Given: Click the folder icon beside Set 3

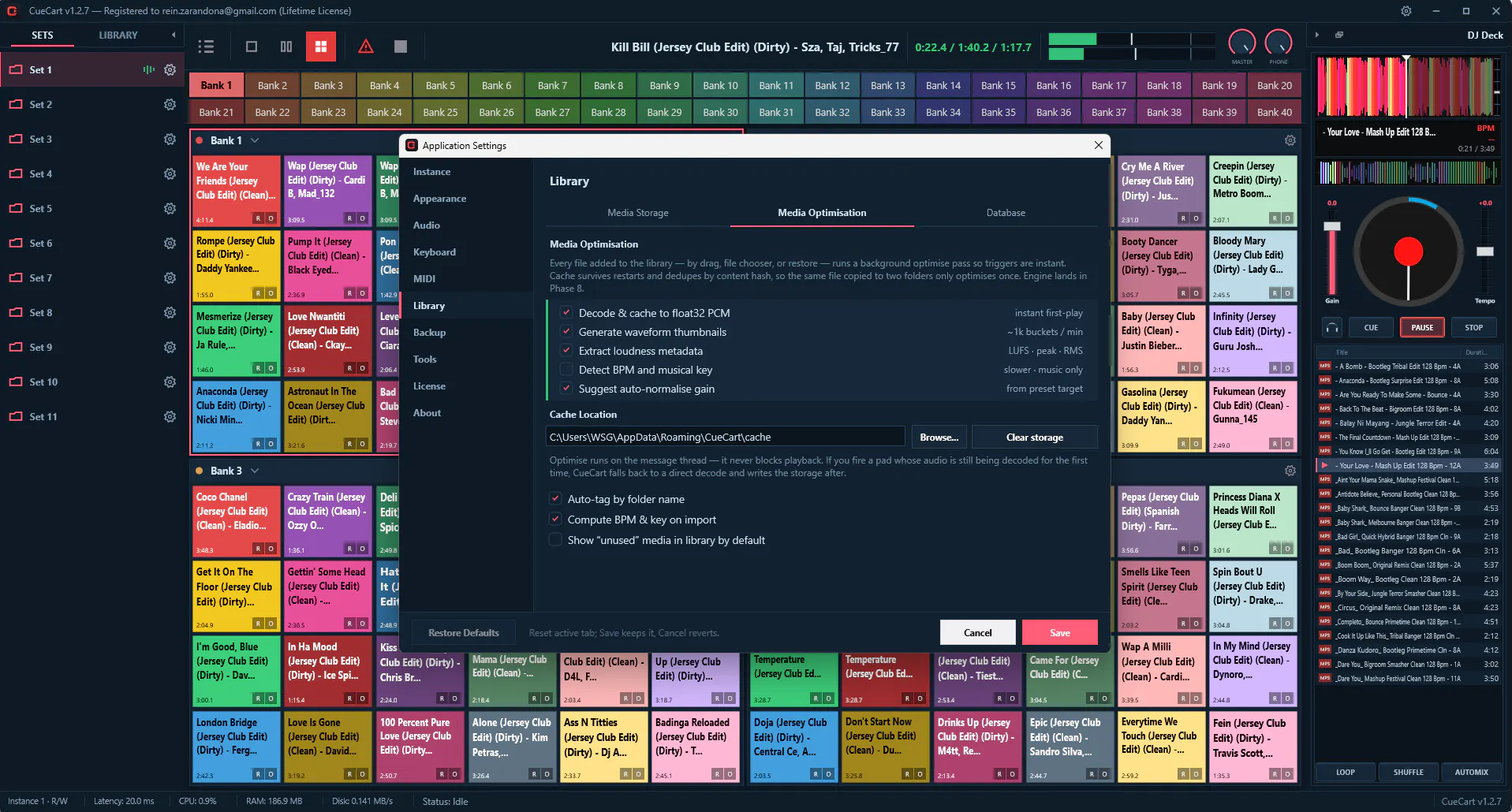Looking at the screenshot, I should click(x=16, y=140).
